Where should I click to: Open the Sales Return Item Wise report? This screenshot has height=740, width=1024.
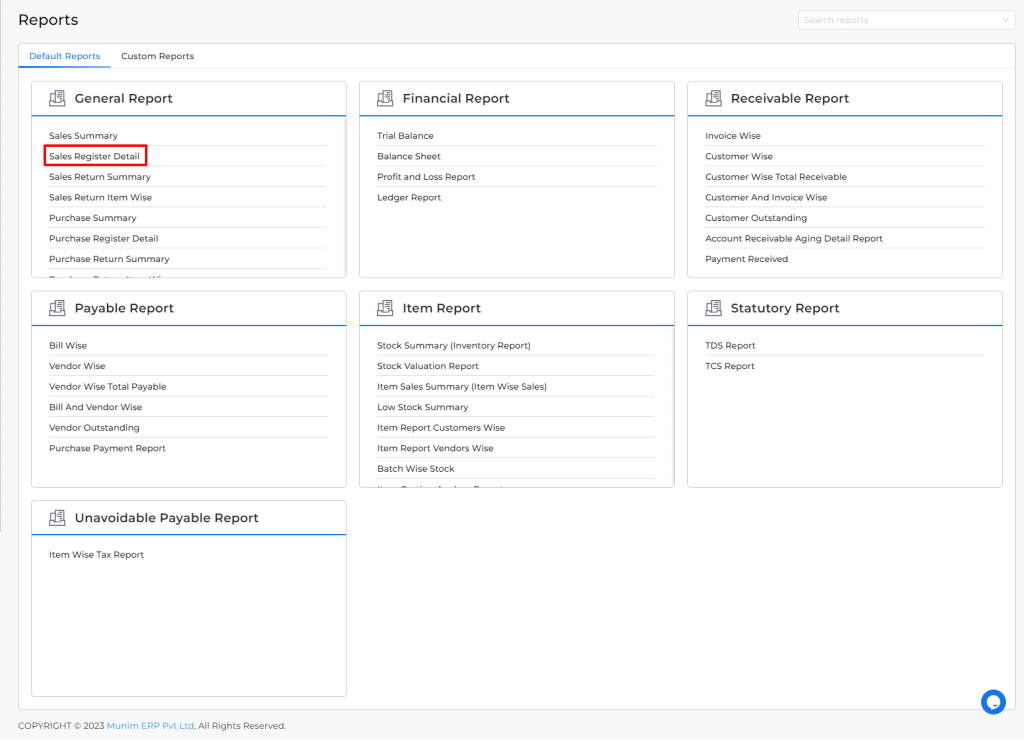(101, 197)
